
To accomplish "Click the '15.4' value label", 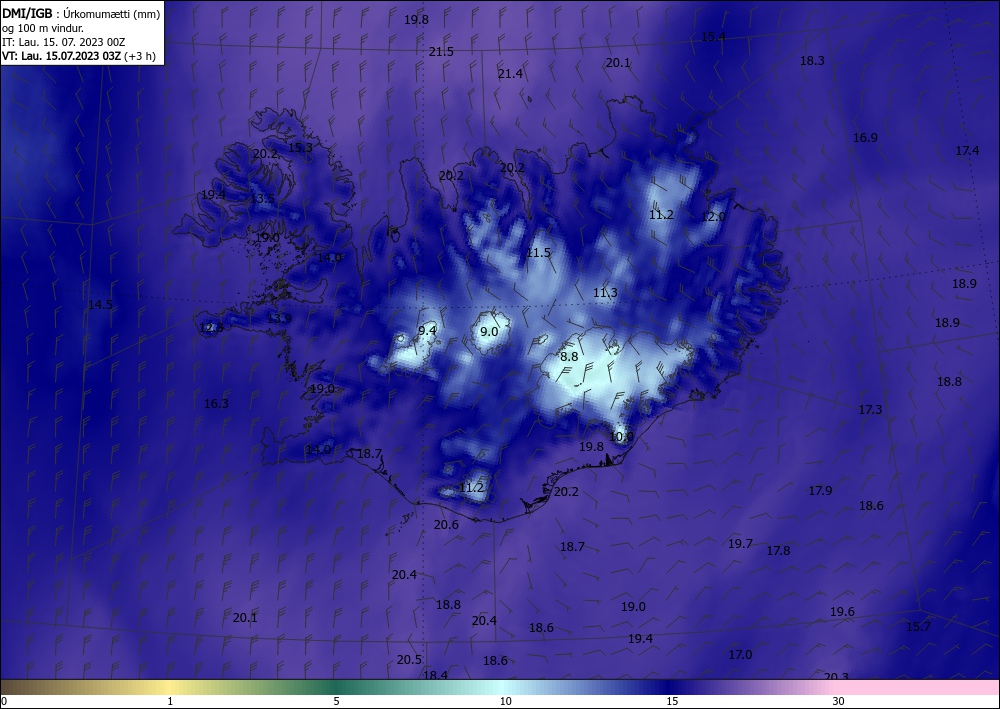I will [713, 37].
